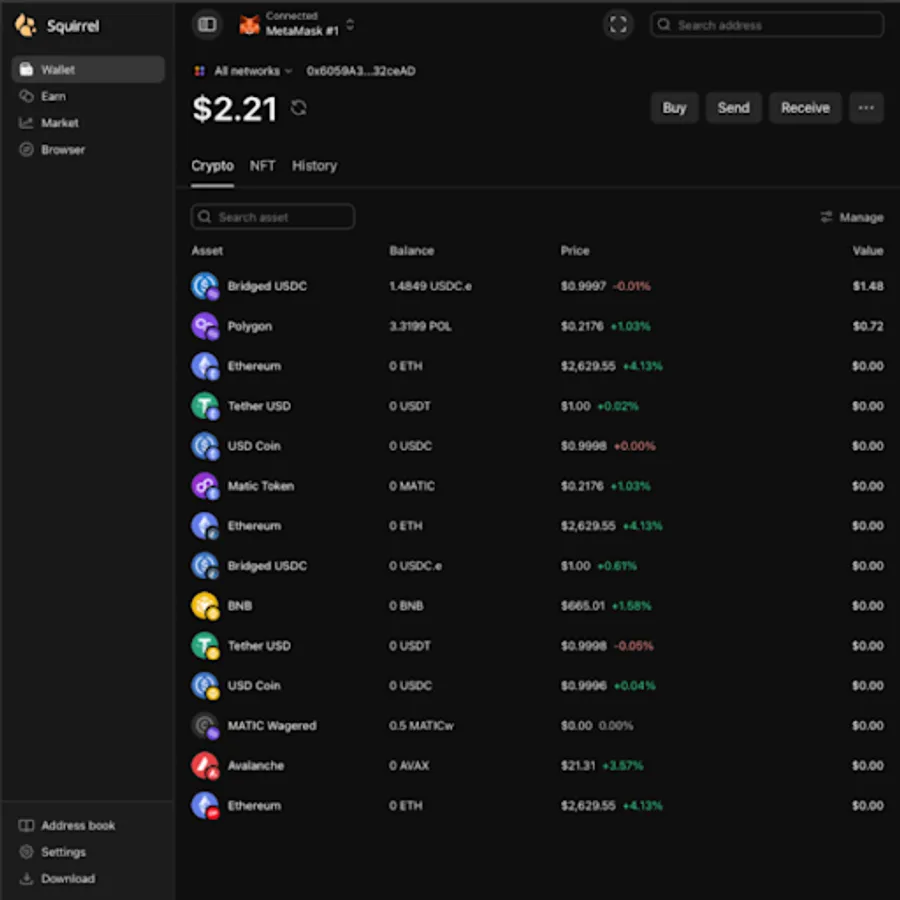Viewport: 900px width, 900px height.
Task: Refresh balance with the sync icon
Action: coord(298,108)
